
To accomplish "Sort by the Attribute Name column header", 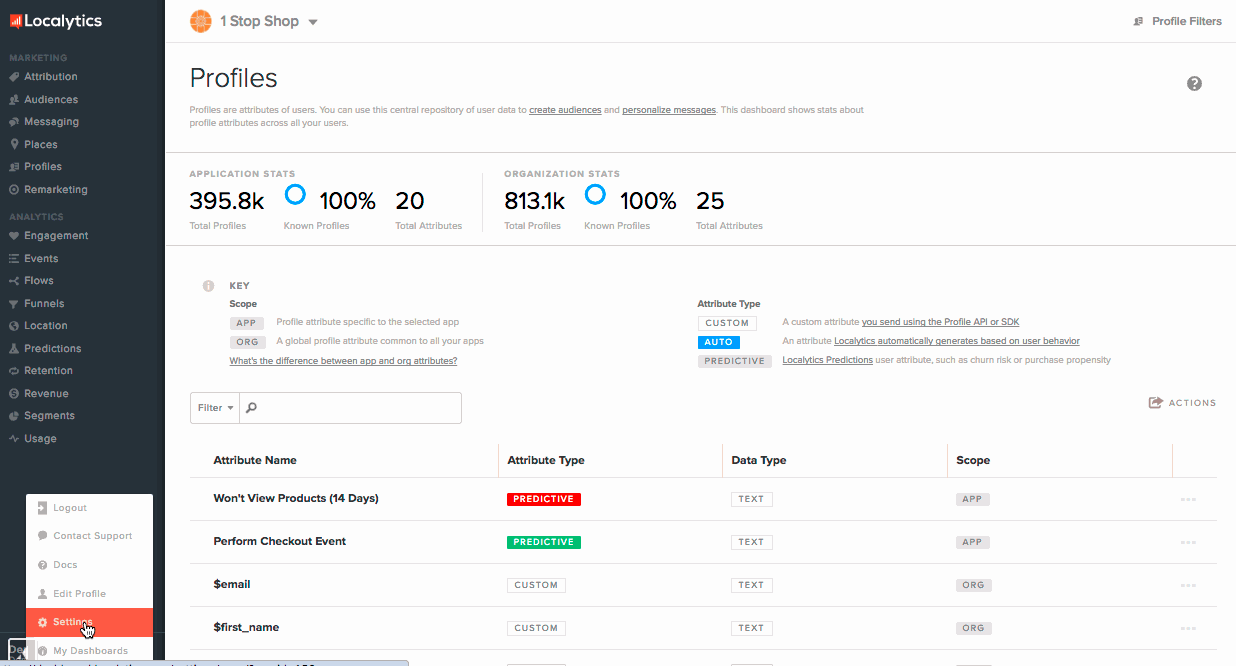I will [x=255, y=460].
